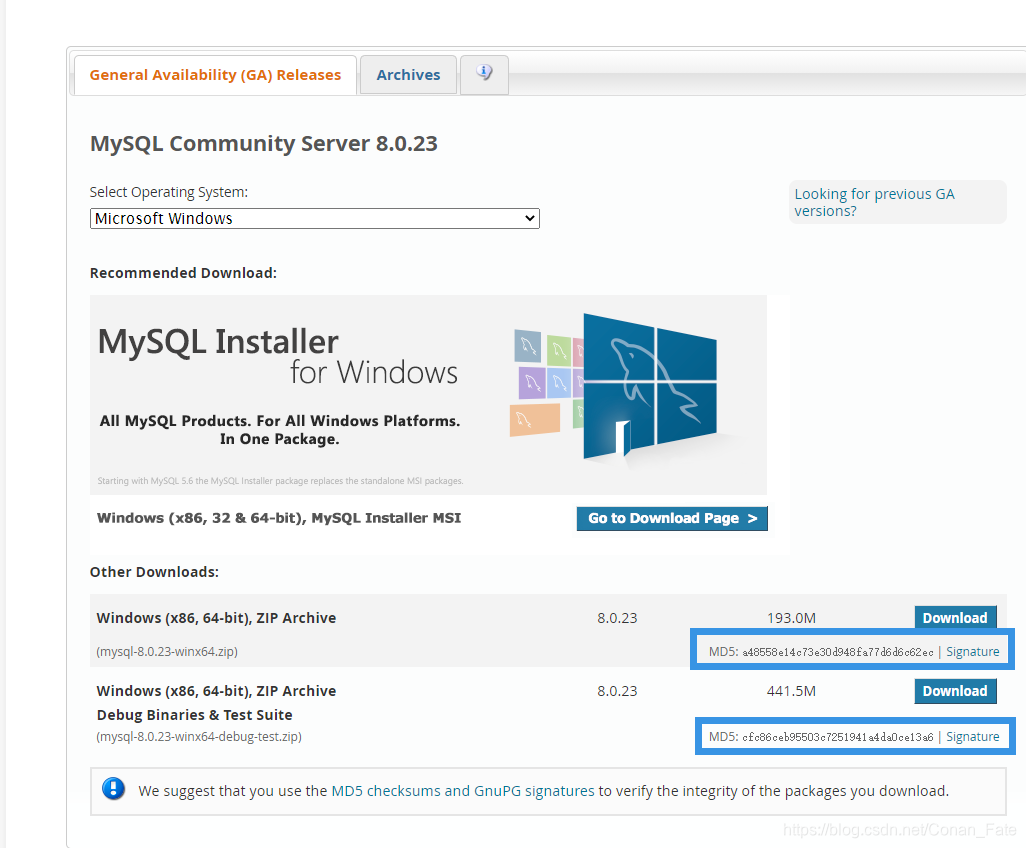Click the blue exclamation notice icon
Image resolution: width=1026 pixels, height=848 pixels.
click(113, 789)
